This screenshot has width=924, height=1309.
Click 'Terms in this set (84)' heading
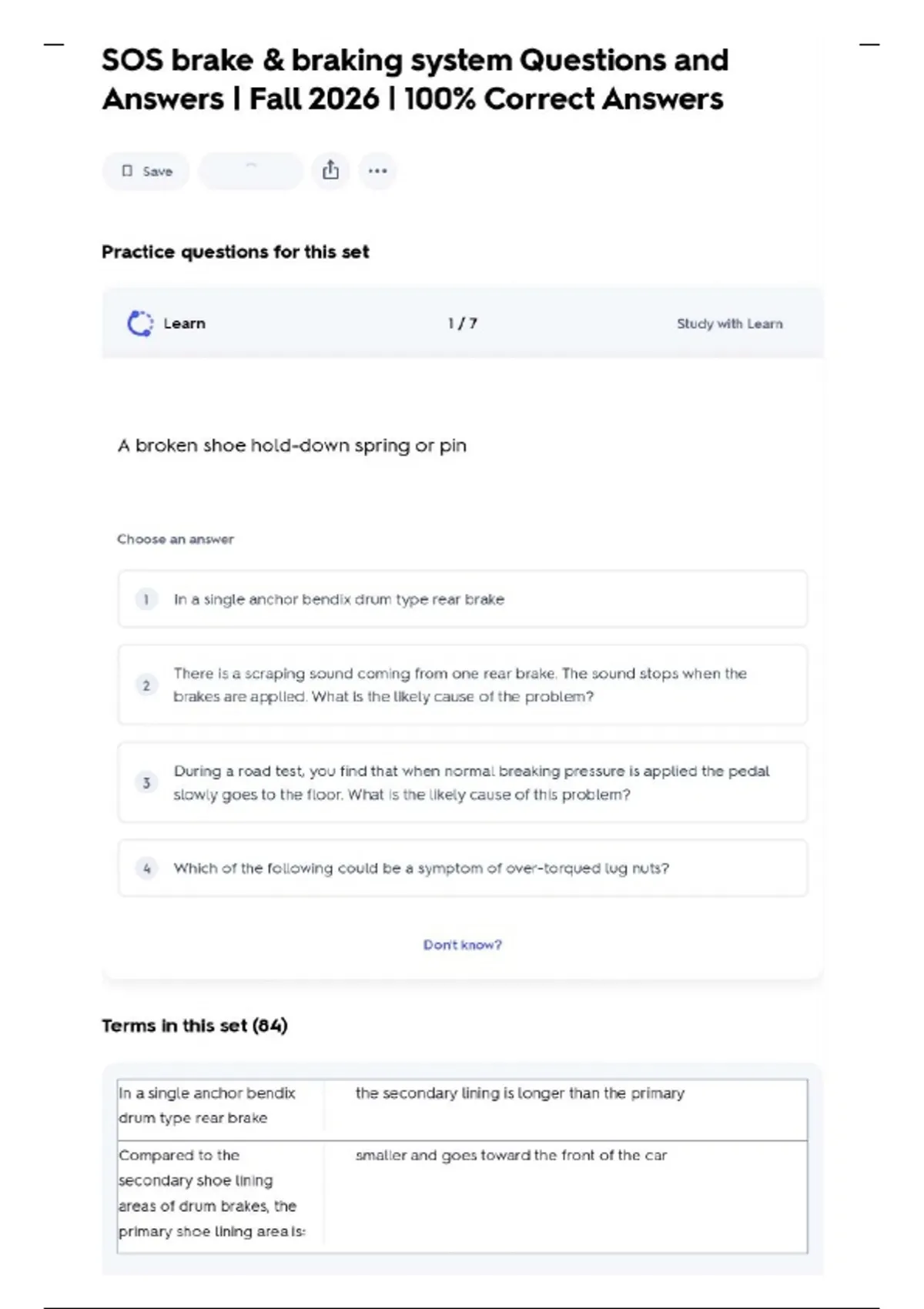pyautogui.click(x=195, y=1026)
